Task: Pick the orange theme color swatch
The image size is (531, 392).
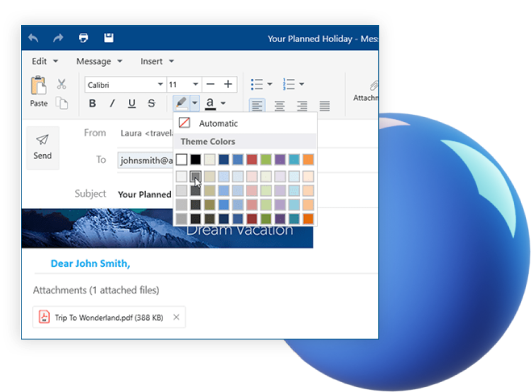Action: 308,159
